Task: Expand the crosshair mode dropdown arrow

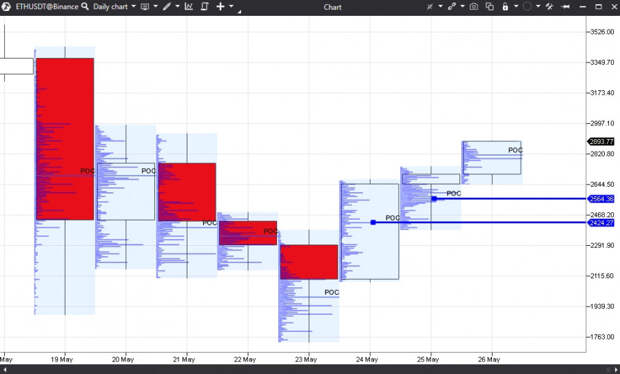Action: (x=231, y=6)
